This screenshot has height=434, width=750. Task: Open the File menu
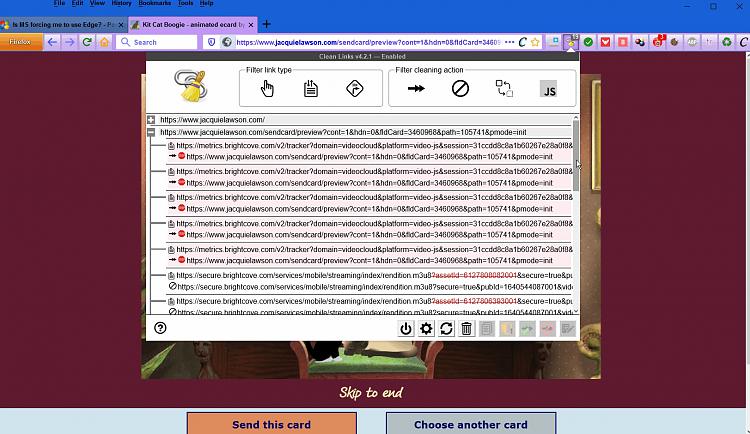click(x=59, y=3)
